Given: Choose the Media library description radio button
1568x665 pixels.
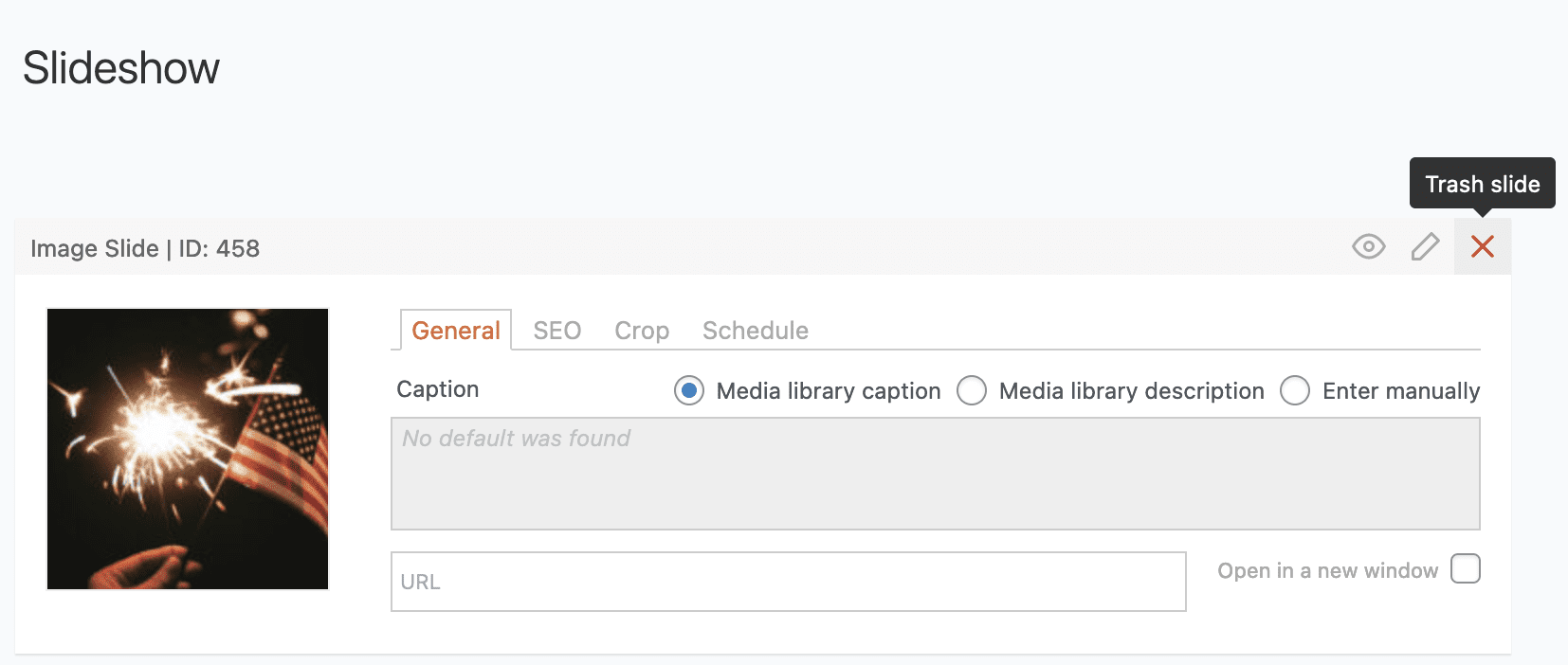Looking at the screenshot, I should tap(972, 390).
